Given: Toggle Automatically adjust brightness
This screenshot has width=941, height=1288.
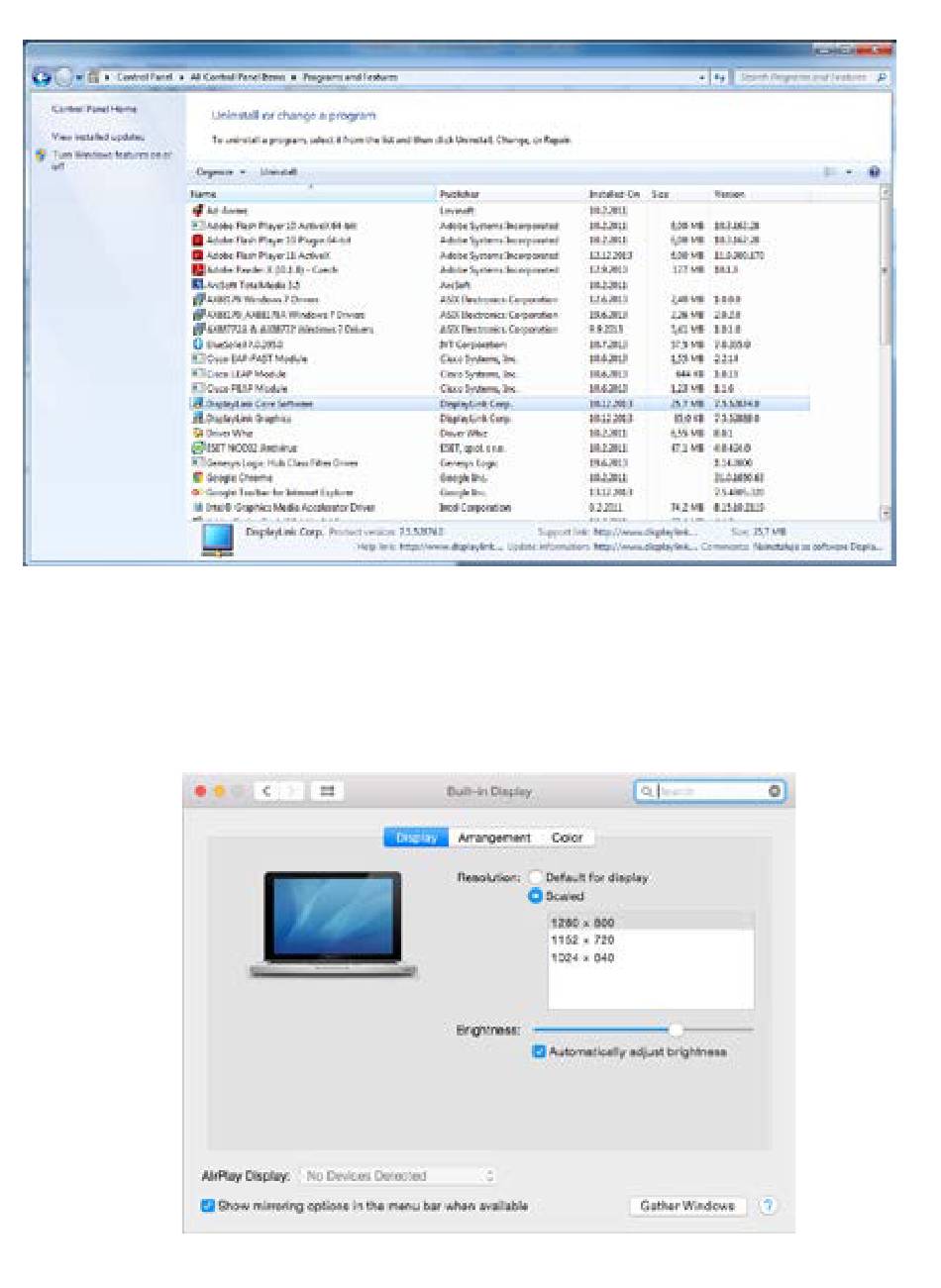Looking at the screenshot, I should [x=540, y=1051].
